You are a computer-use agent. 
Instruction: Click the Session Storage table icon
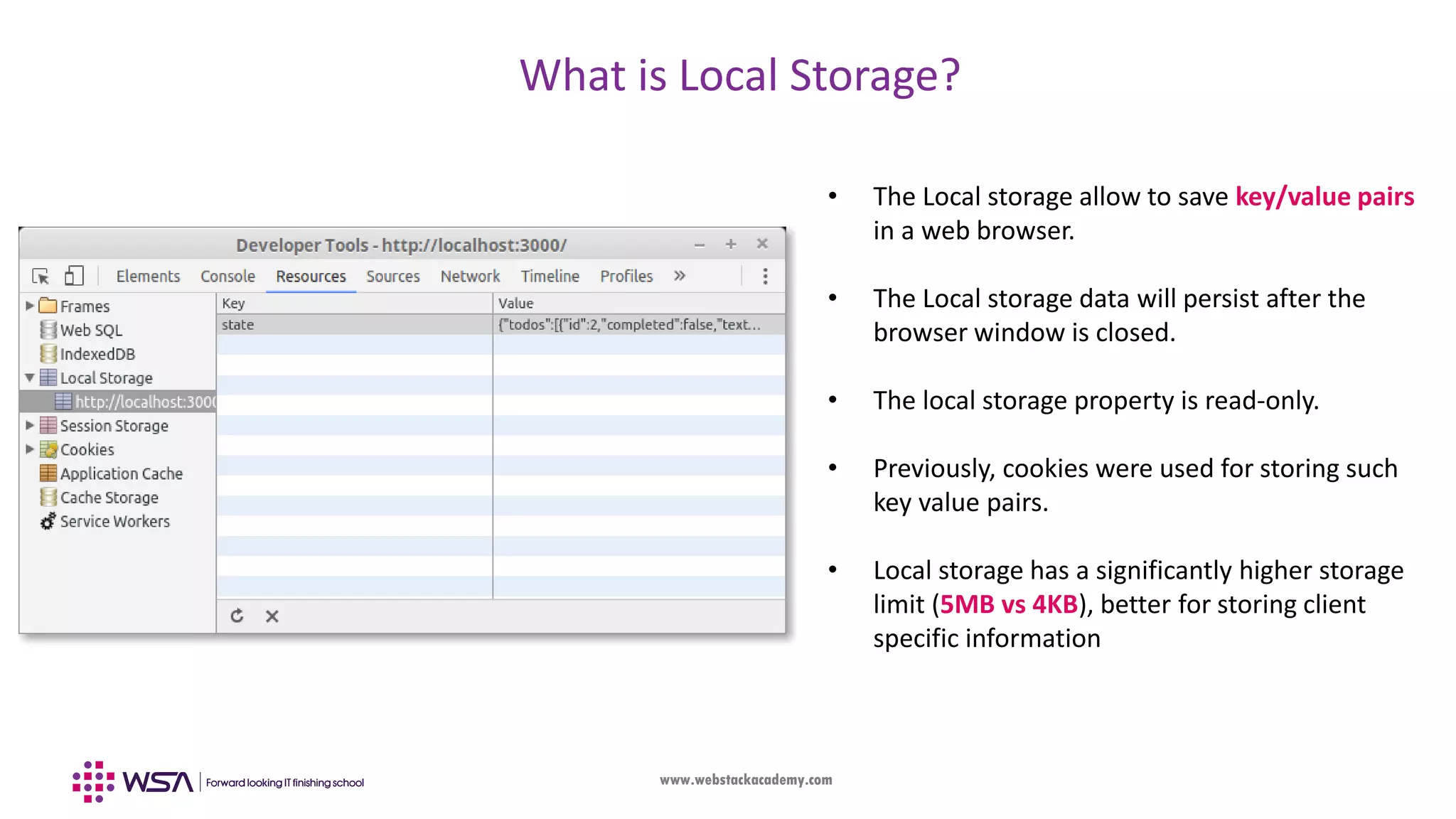coord(48,425)
